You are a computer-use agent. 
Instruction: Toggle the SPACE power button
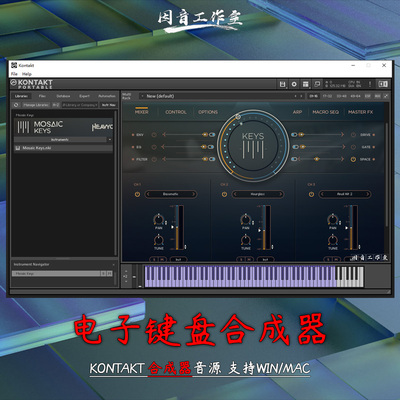pos(353,159)
